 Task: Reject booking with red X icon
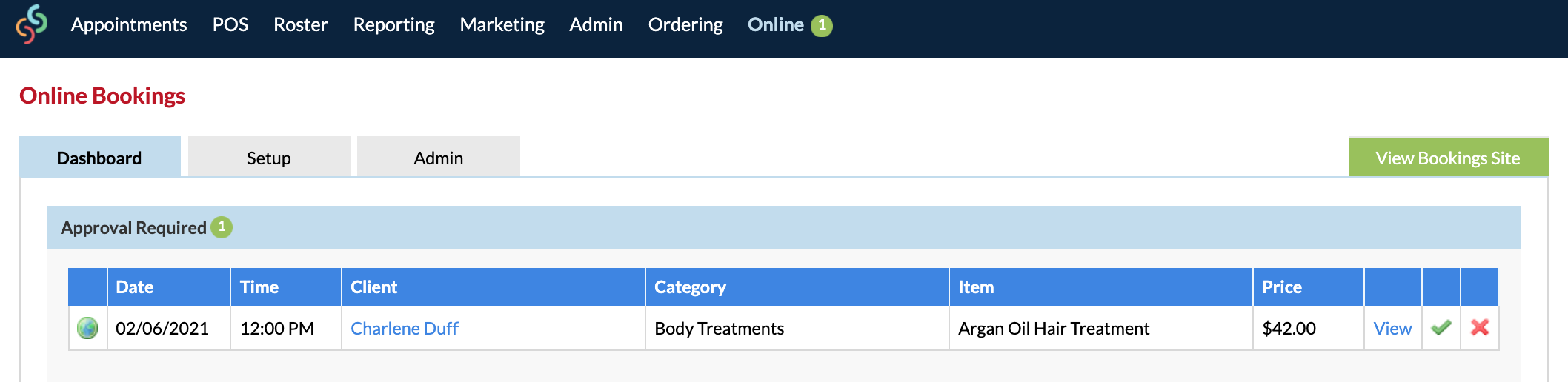point(1480,327)
